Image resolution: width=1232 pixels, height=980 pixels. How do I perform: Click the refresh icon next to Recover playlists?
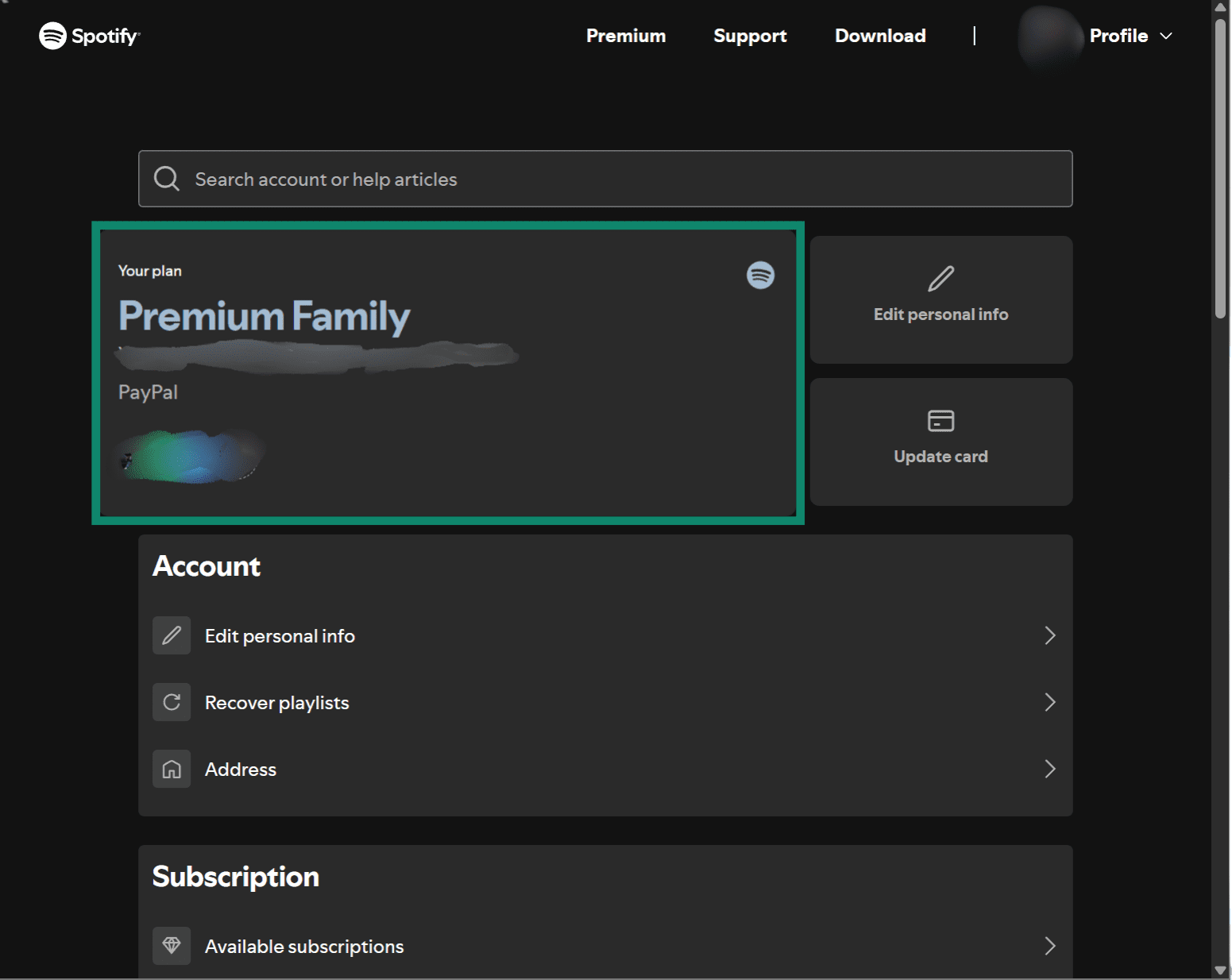(x=172, y=702)
